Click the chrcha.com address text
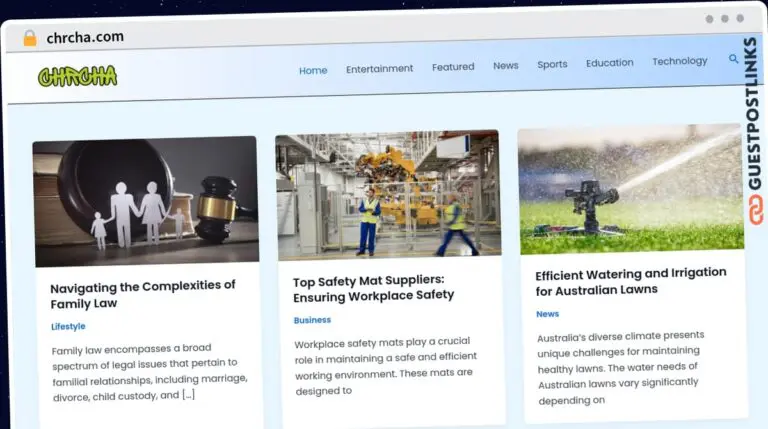The height and width of the screenshot is (429, 768). tap(85, 37)
